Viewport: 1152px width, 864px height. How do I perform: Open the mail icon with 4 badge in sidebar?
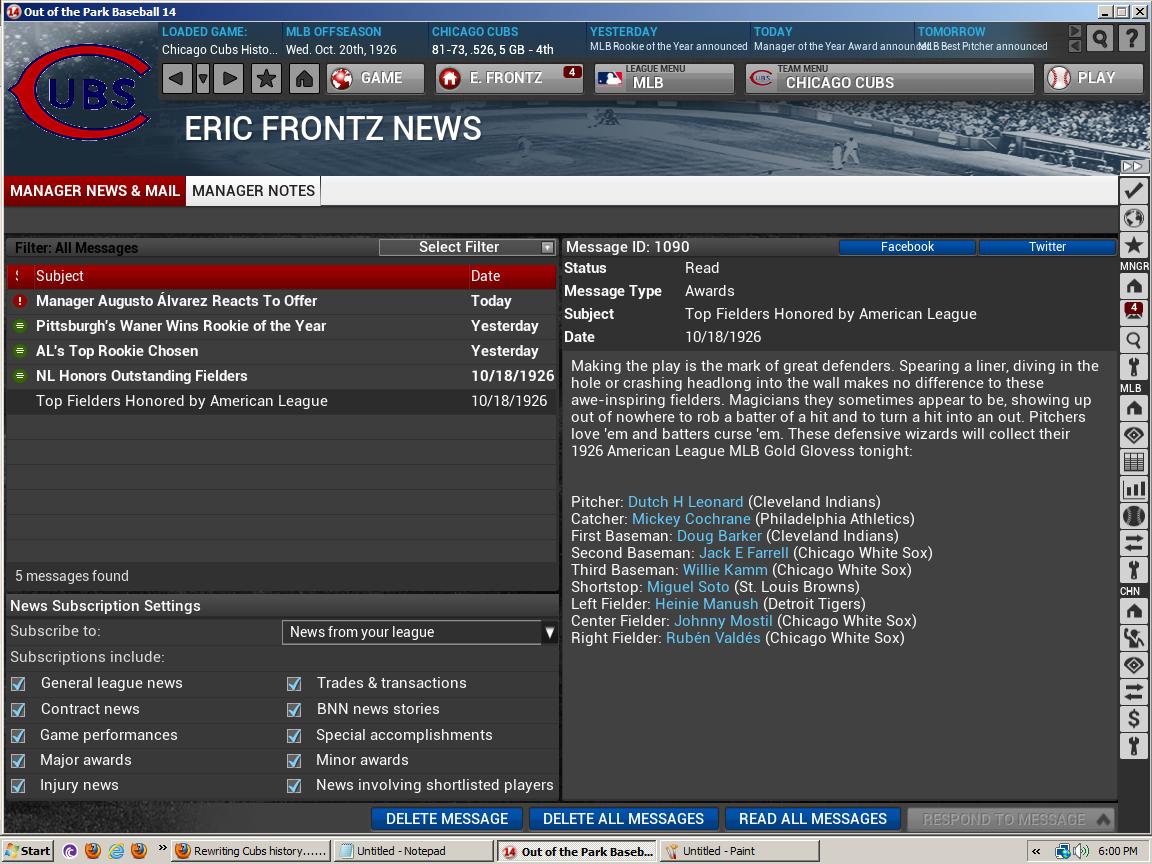pos(1134,312)
